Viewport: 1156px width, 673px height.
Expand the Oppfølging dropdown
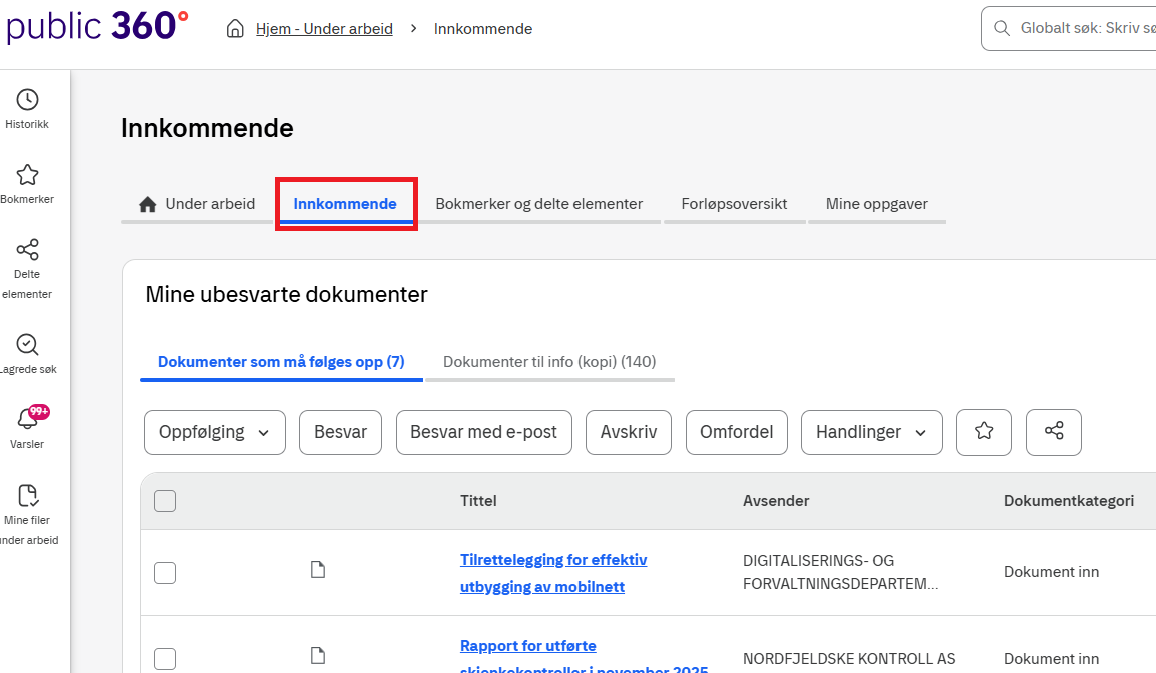click(x=215, y=432)
